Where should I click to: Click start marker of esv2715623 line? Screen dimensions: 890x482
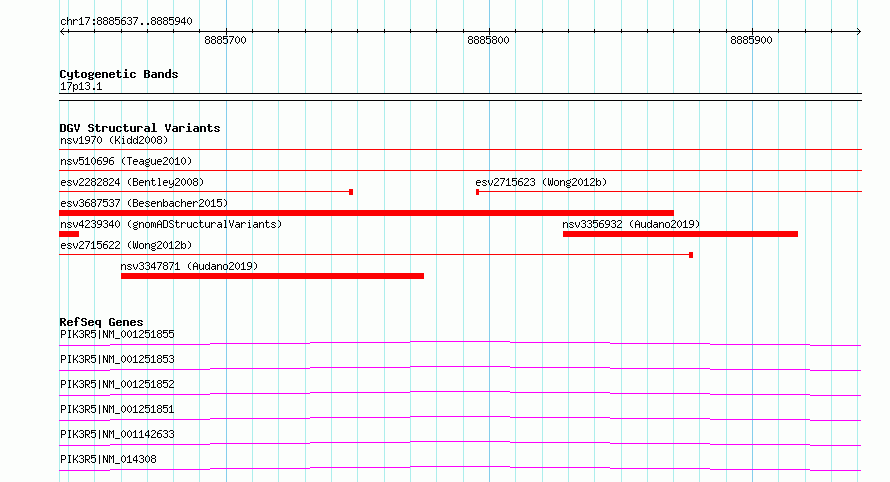tap(477, 192)
